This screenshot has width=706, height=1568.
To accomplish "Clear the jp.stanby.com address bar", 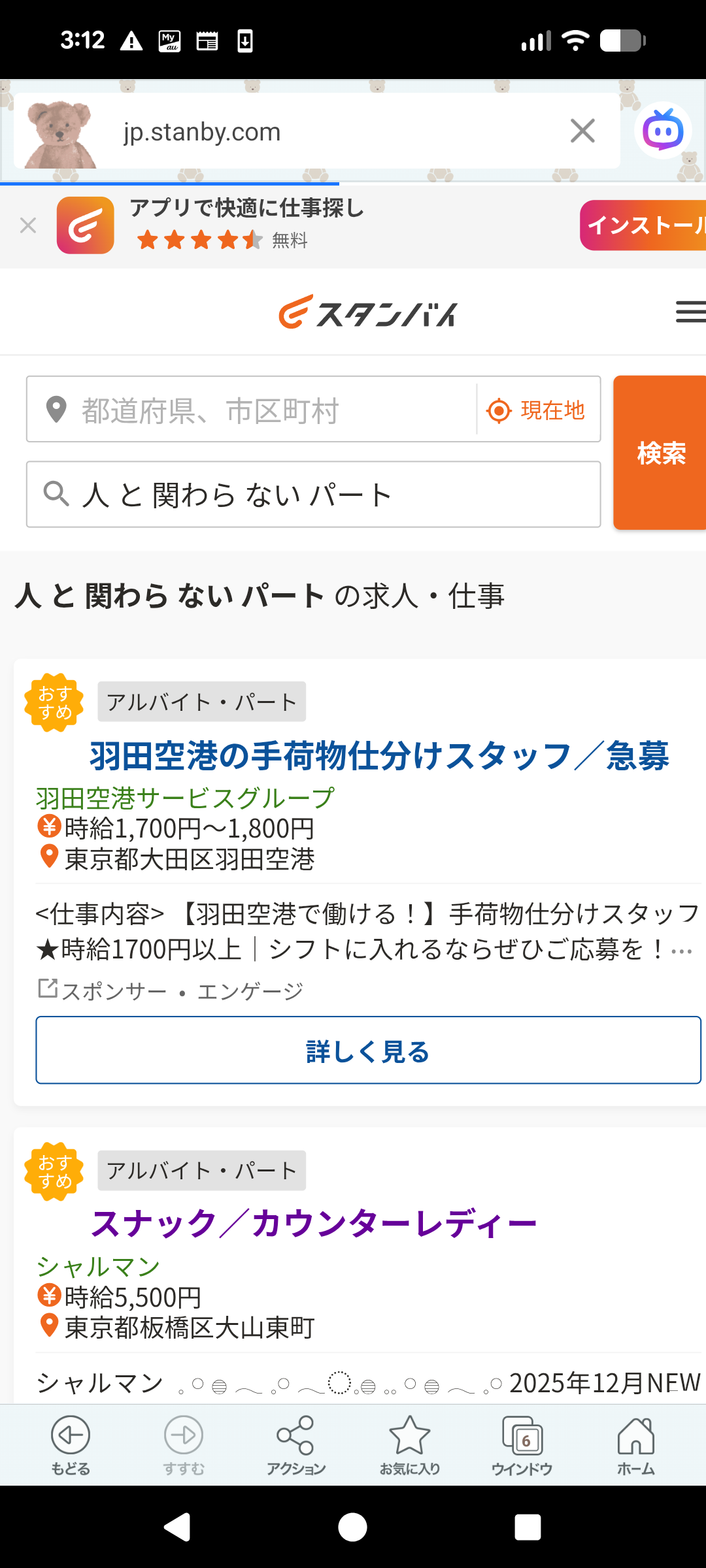I will pos(582,131).
